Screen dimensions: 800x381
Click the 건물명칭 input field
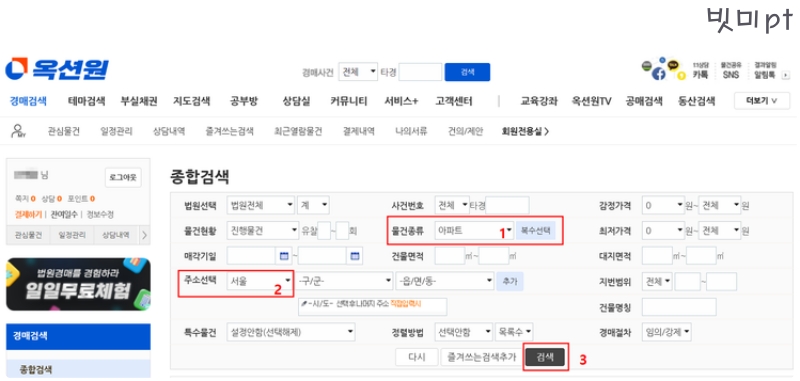click(679, 307)
